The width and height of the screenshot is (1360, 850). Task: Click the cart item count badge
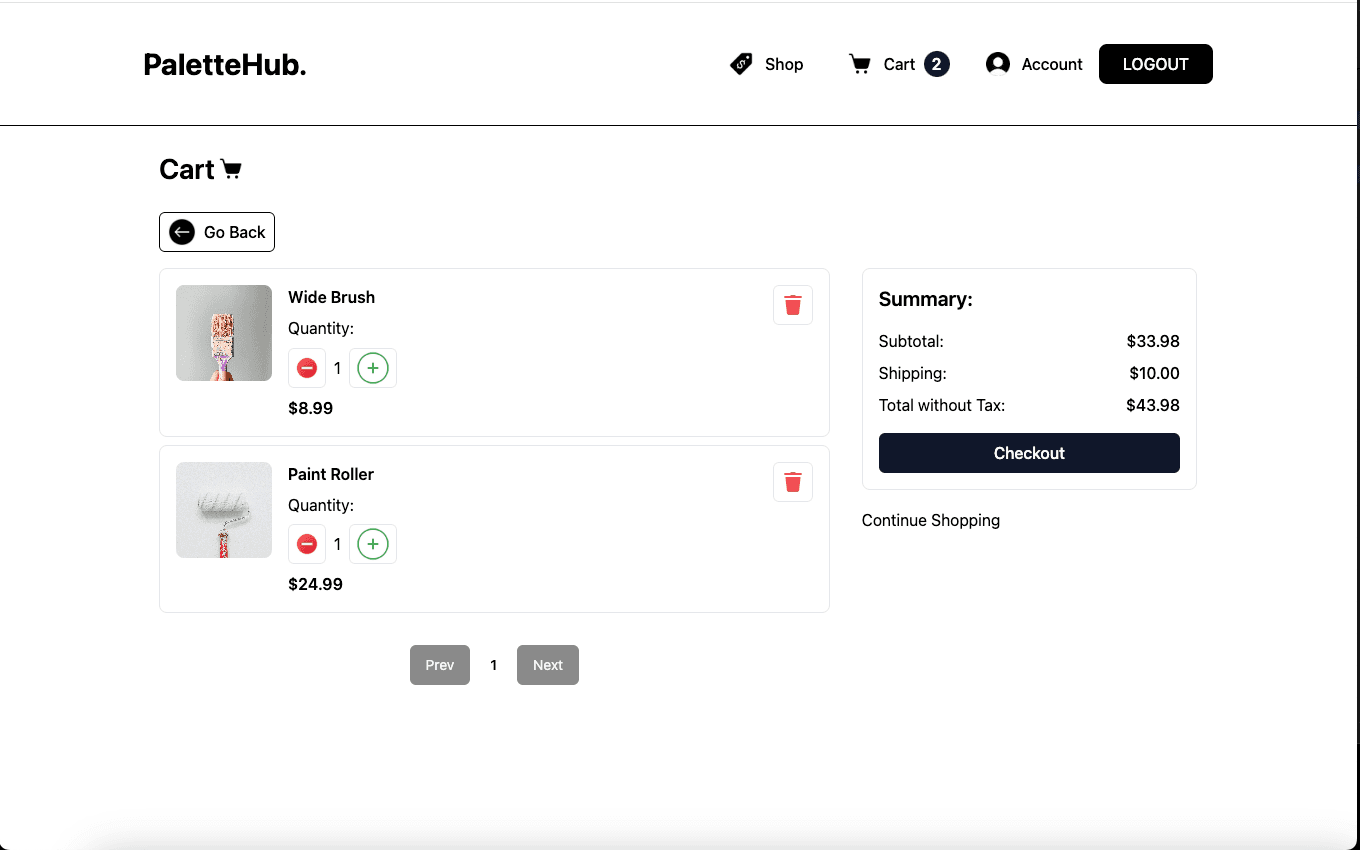pos(936,64)
